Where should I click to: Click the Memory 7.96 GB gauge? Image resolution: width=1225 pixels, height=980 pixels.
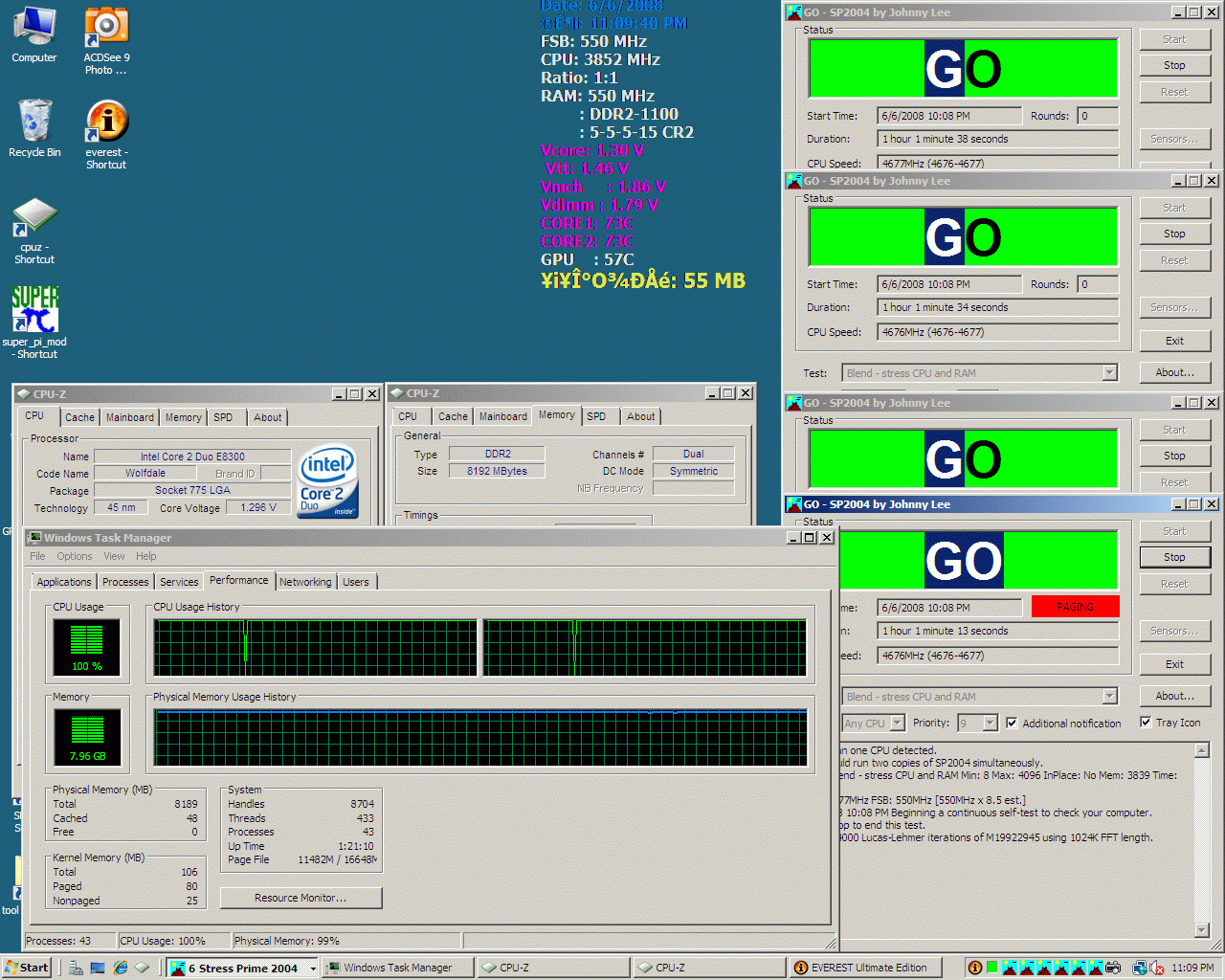(x=87, y=738)
